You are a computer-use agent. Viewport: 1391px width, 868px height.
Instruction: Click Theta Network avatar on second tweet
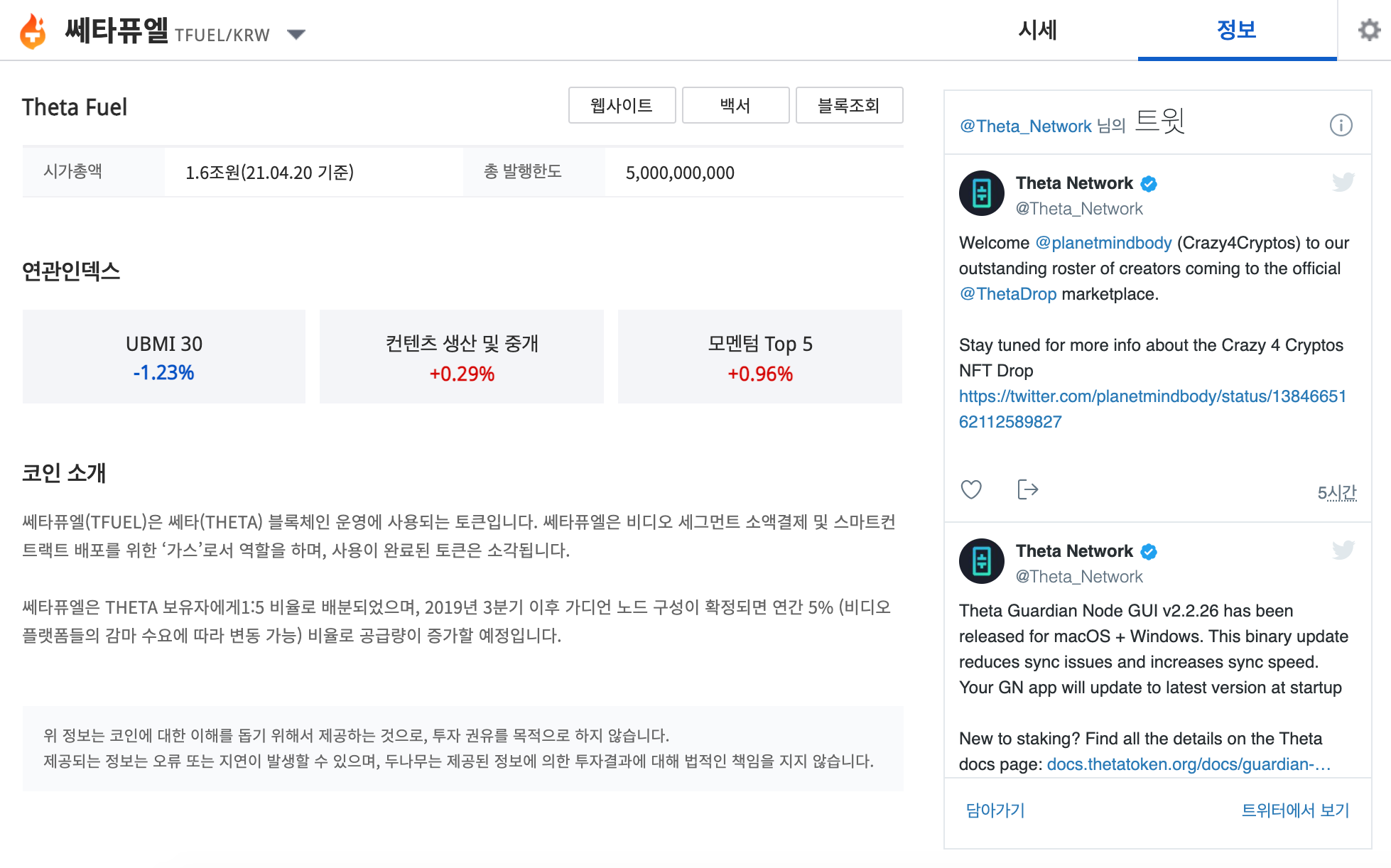(x=981, y=560)
